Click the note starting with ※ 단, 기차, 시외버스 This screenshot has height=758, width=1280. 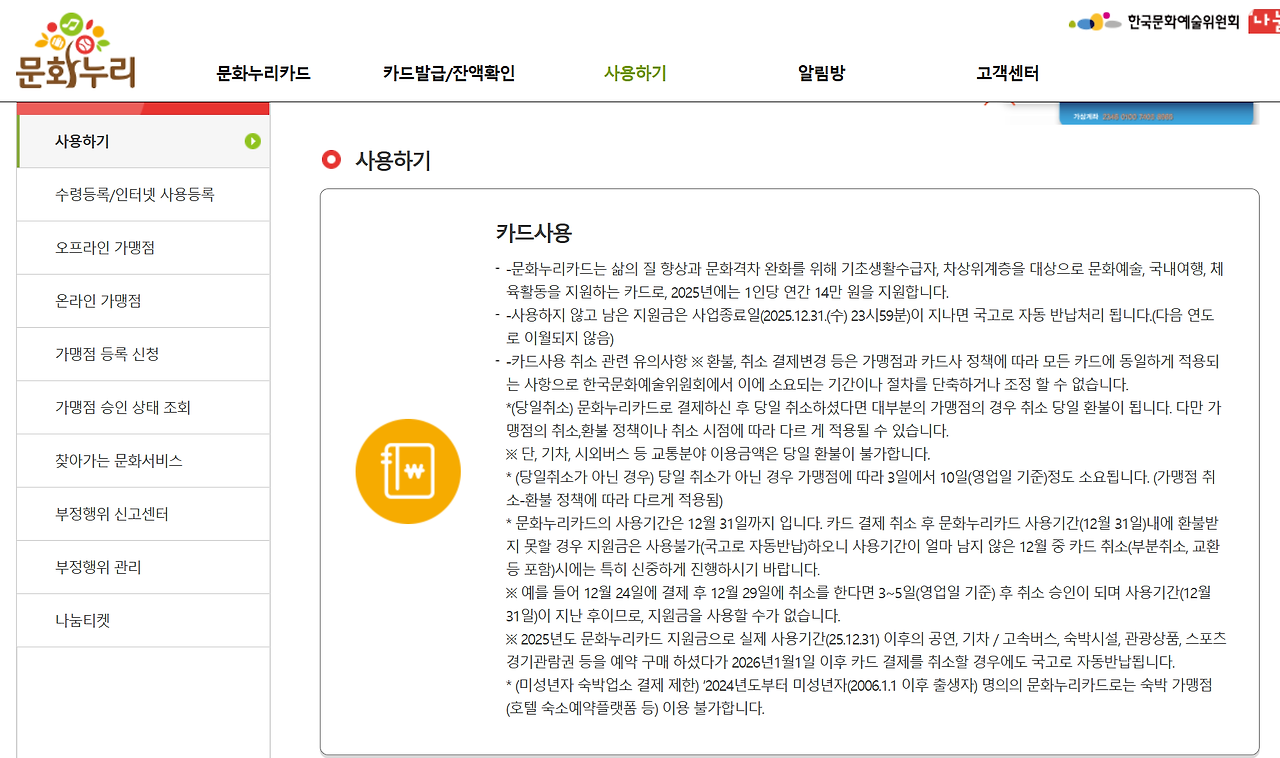point(718,453)
